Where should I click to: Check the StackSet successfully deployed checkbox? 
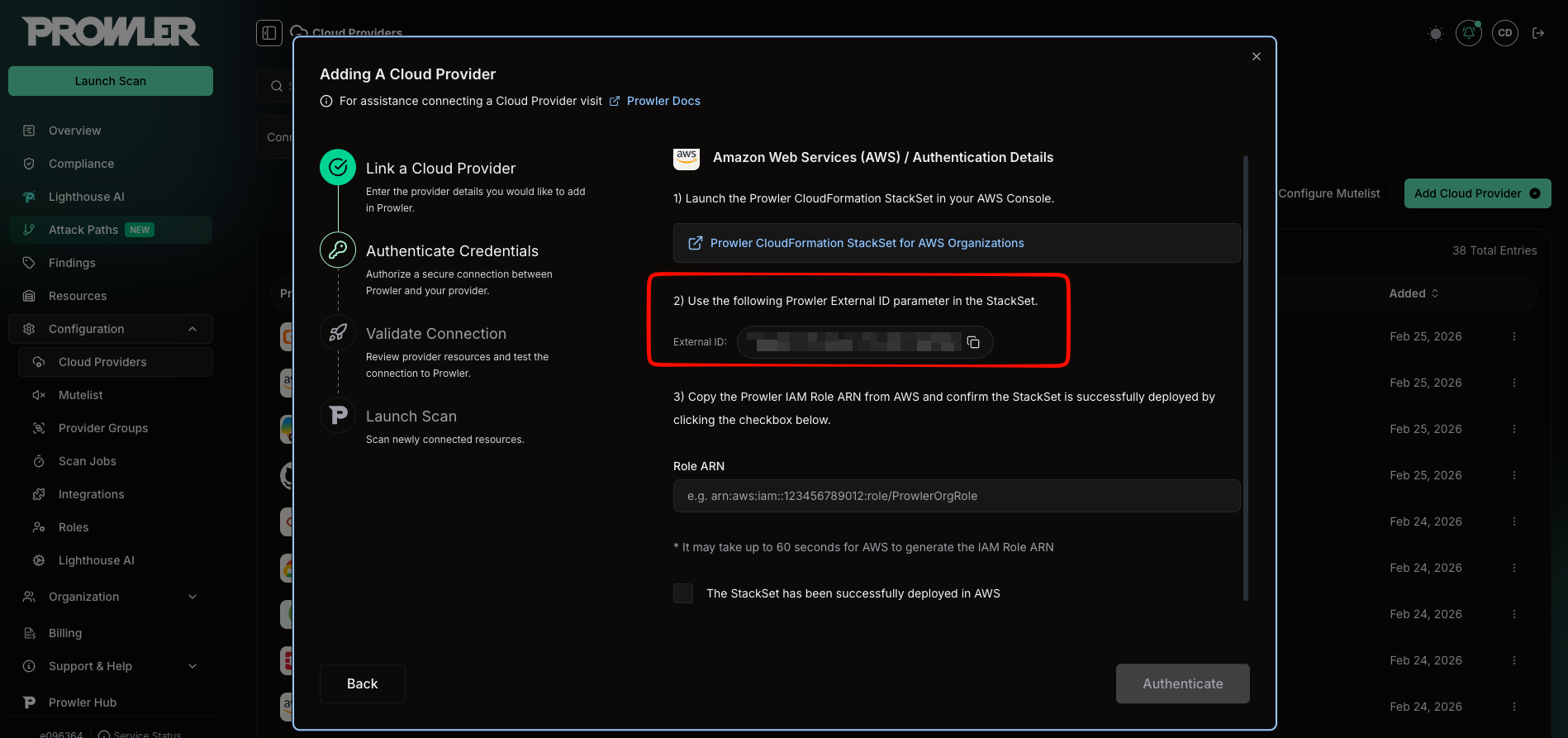coord(683,593)
